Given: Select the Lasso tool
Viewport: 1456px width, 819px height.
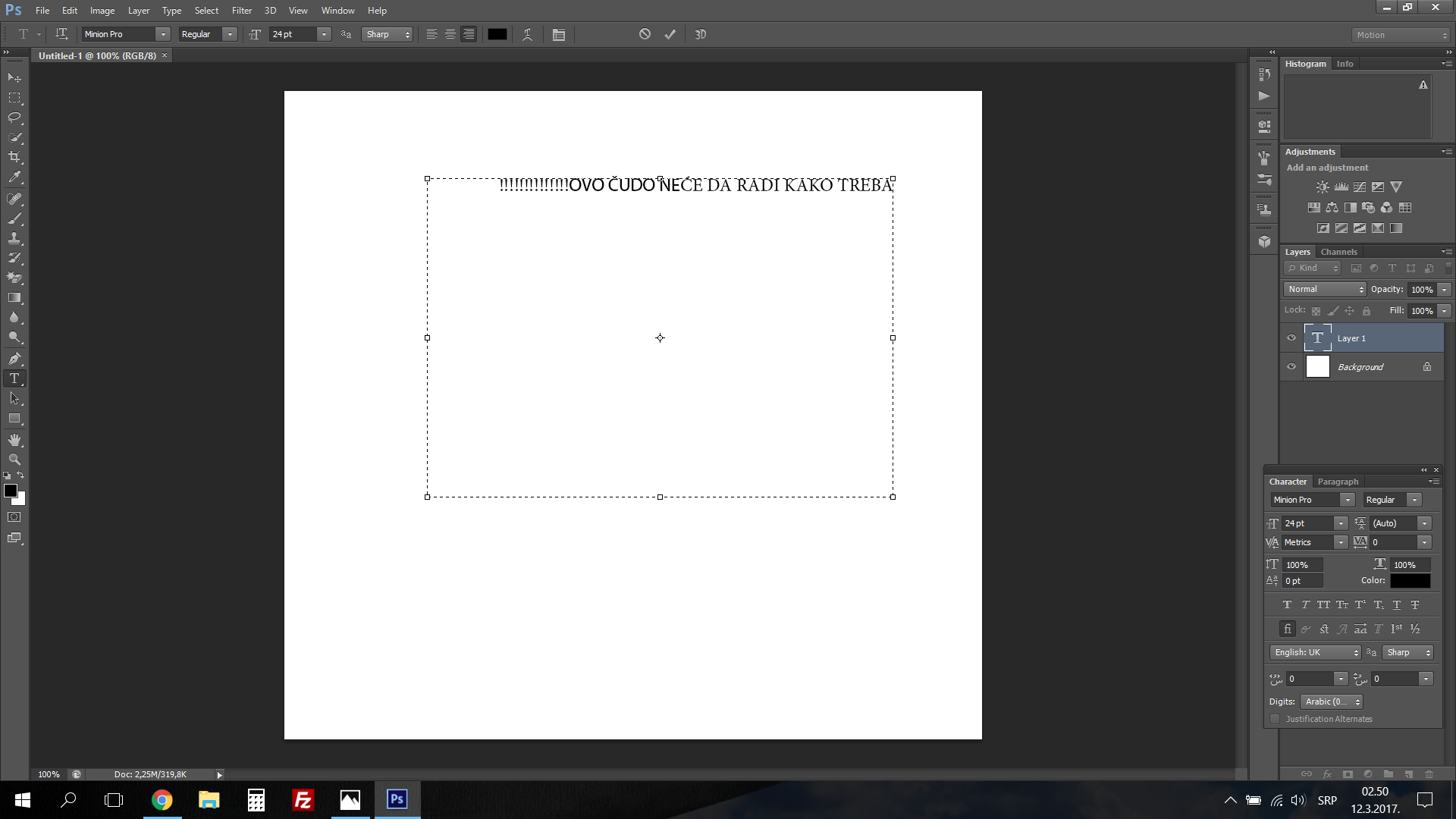Looking at the screenshot, I should point(14,118).
